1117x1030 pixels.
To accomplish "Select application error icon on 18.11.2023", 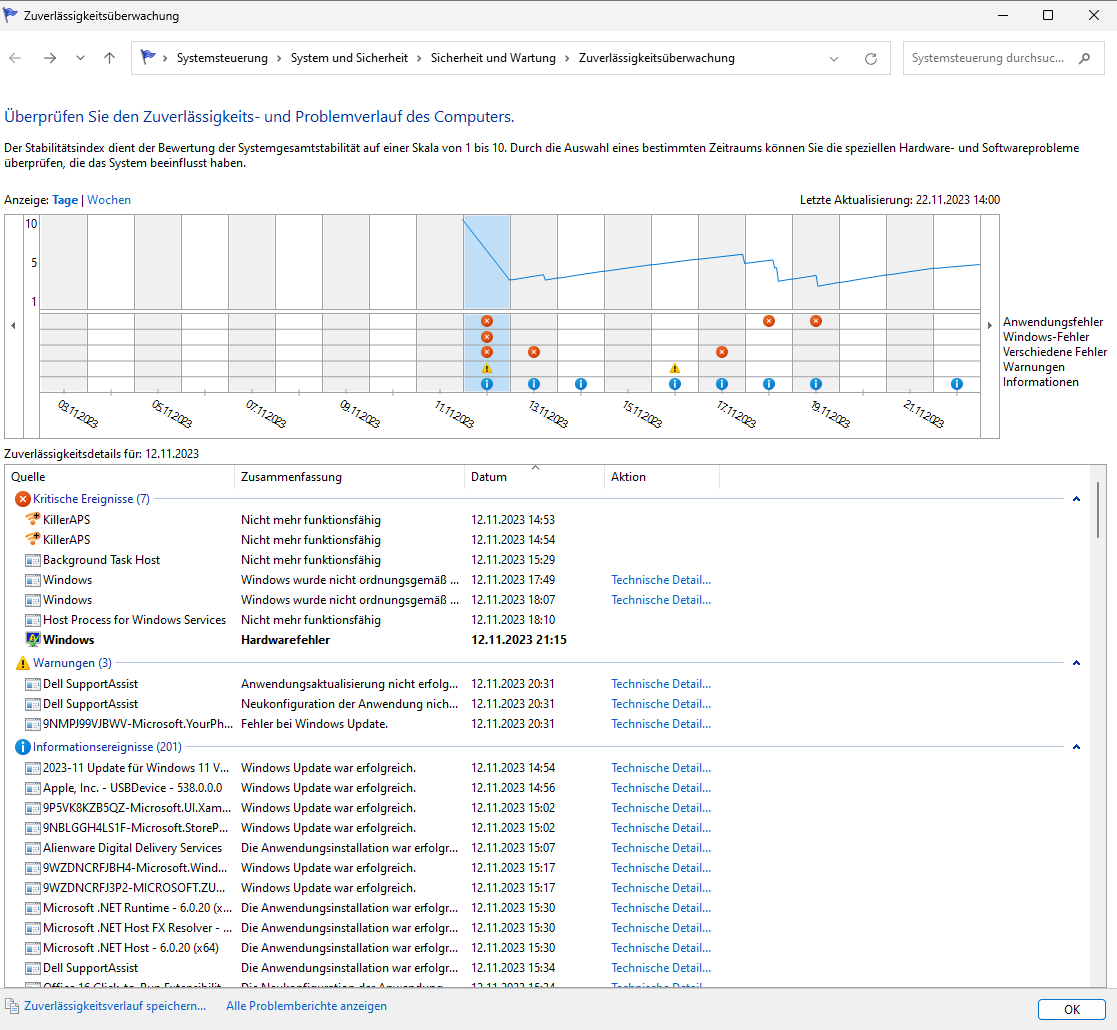I will (769, 321).
